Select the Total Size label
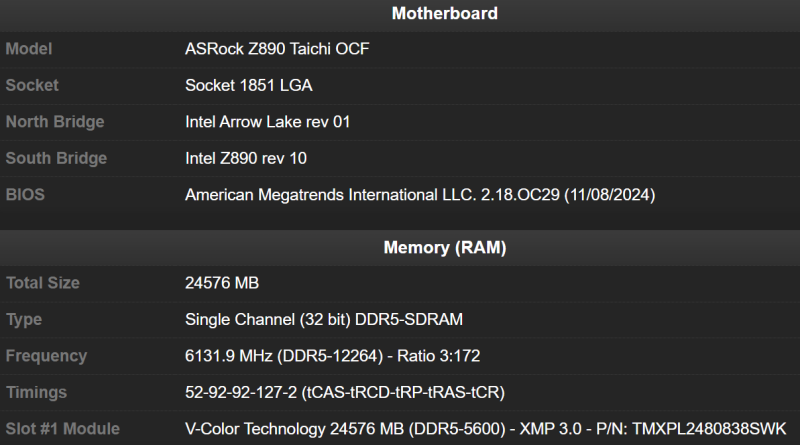The width and height of the screenshot is (800, 445). point(43,283)
